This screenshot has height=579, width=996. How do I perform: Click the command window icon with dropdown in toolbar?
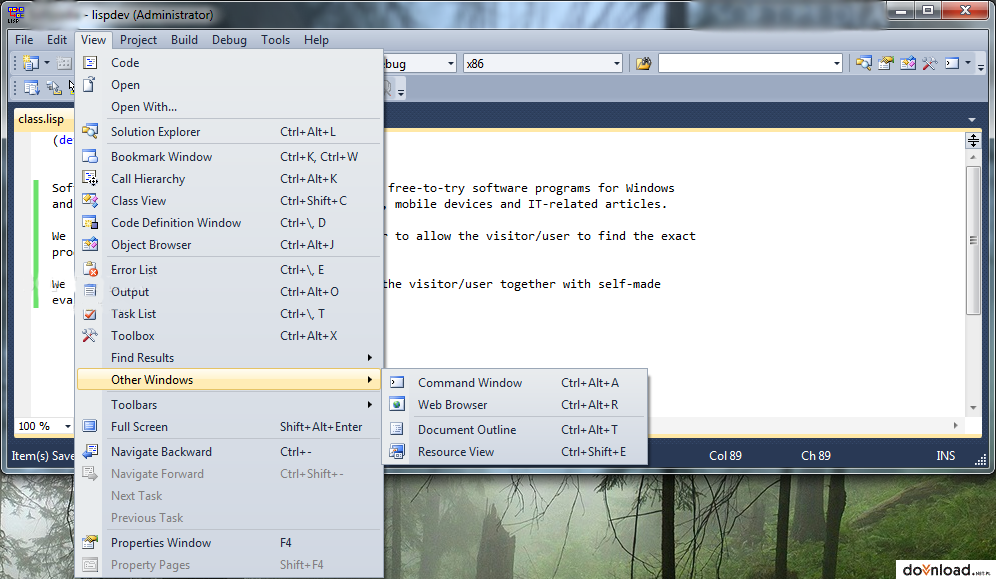tap(952, 63)
